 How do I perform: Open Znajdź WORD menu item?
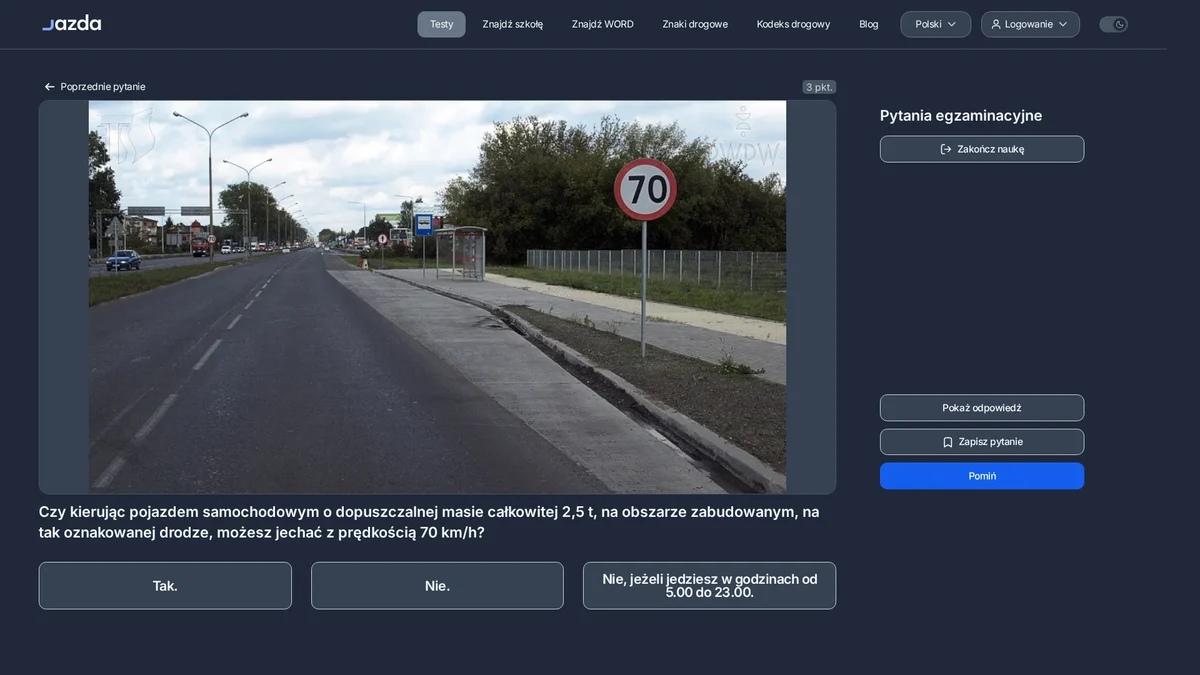603,24
